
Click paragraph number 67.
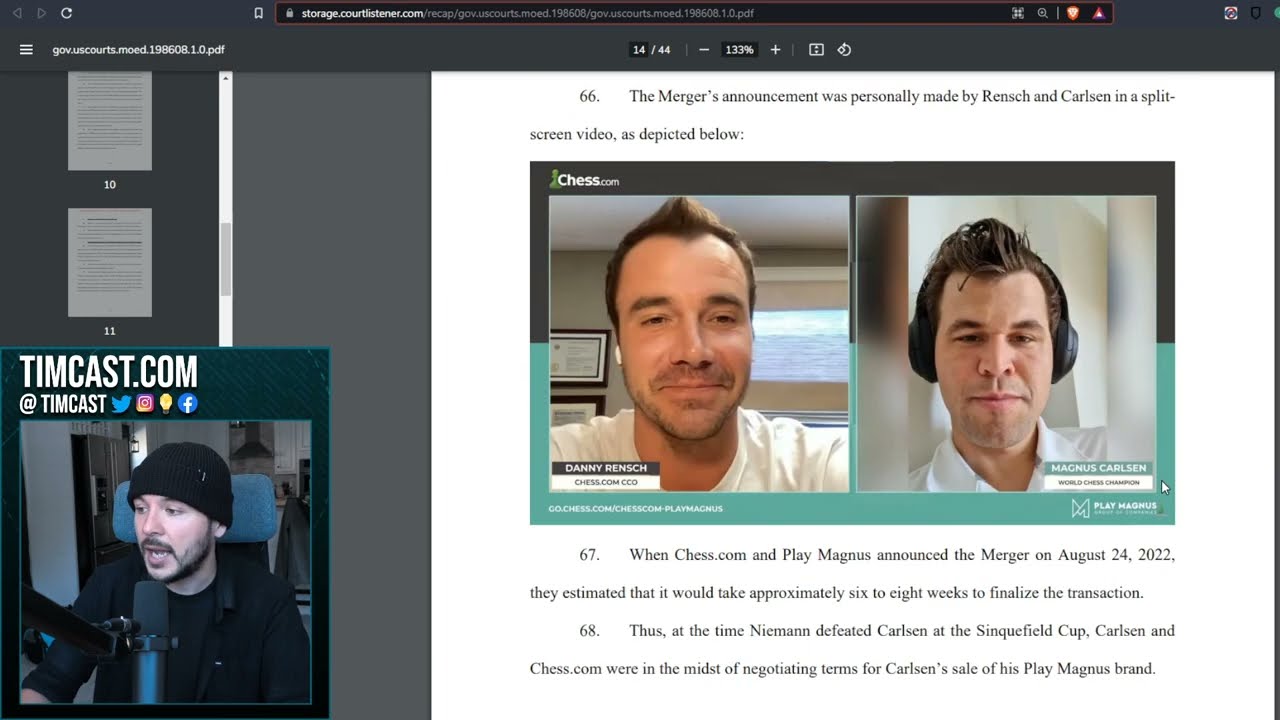coord(589,554)
